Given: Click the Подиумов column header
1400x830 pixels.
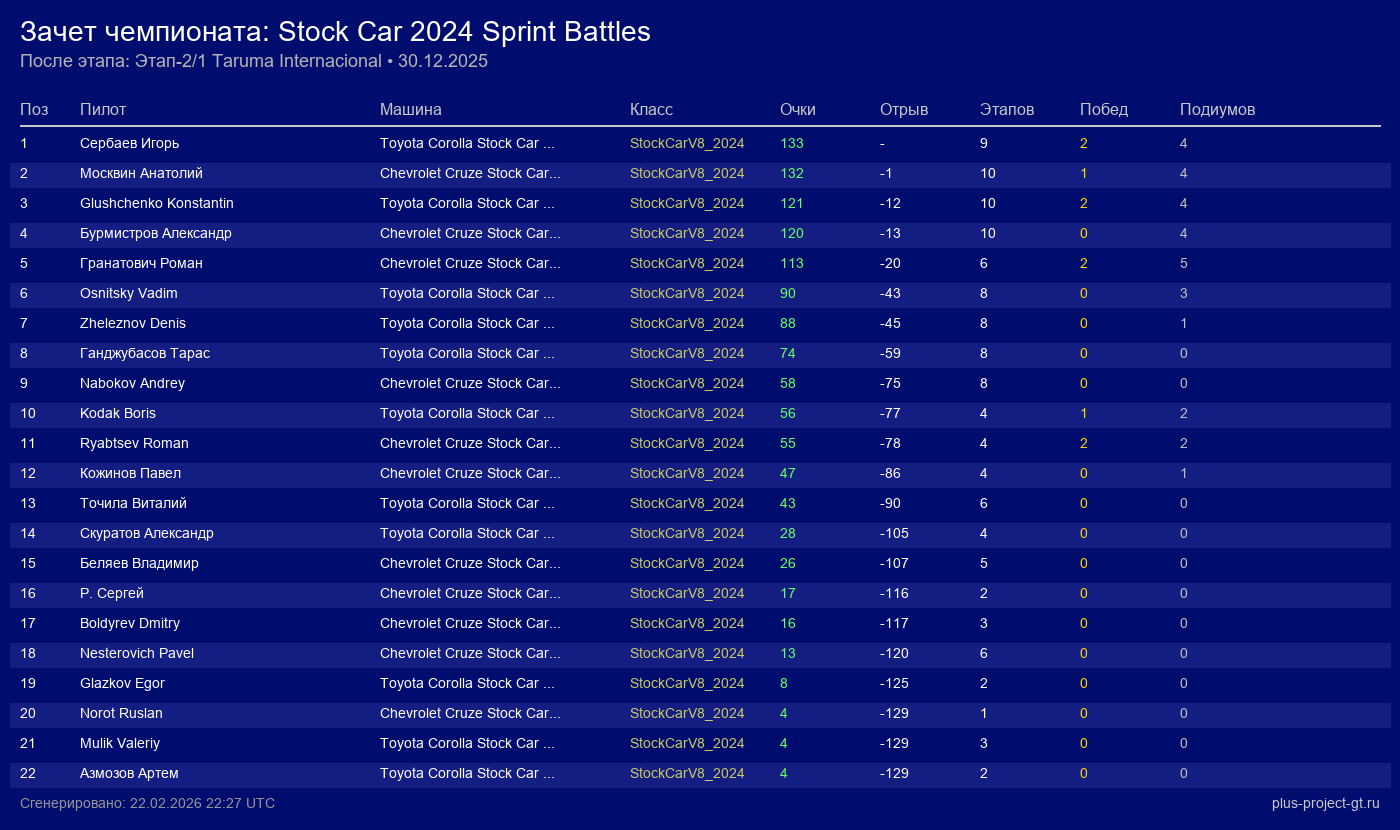Looking at the screenshot, I should (x=1217, y=109).
